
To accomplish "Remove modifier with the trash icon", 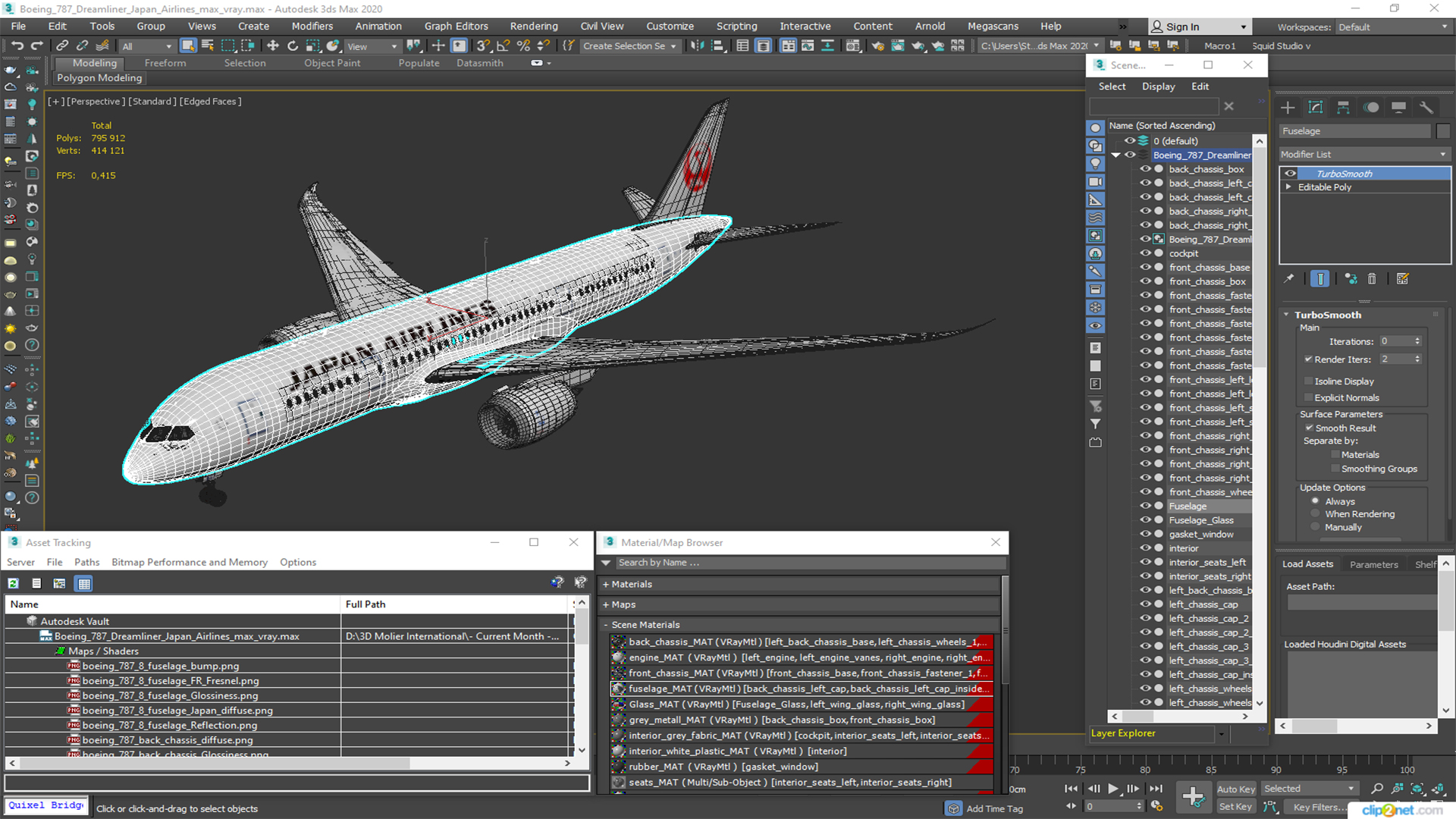I will (x=1372, y=279).
